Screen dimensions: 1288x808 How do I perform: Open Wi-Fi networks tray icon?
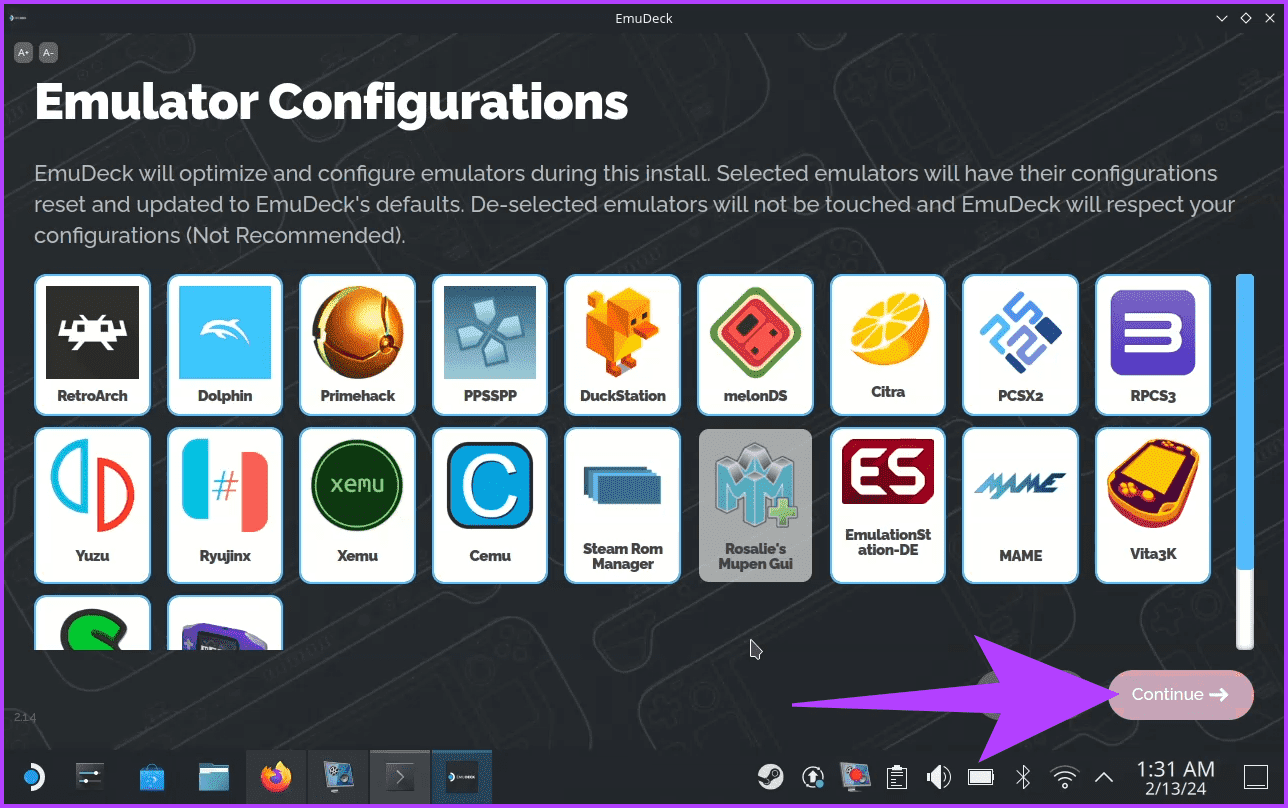(x=1066, y=776)
